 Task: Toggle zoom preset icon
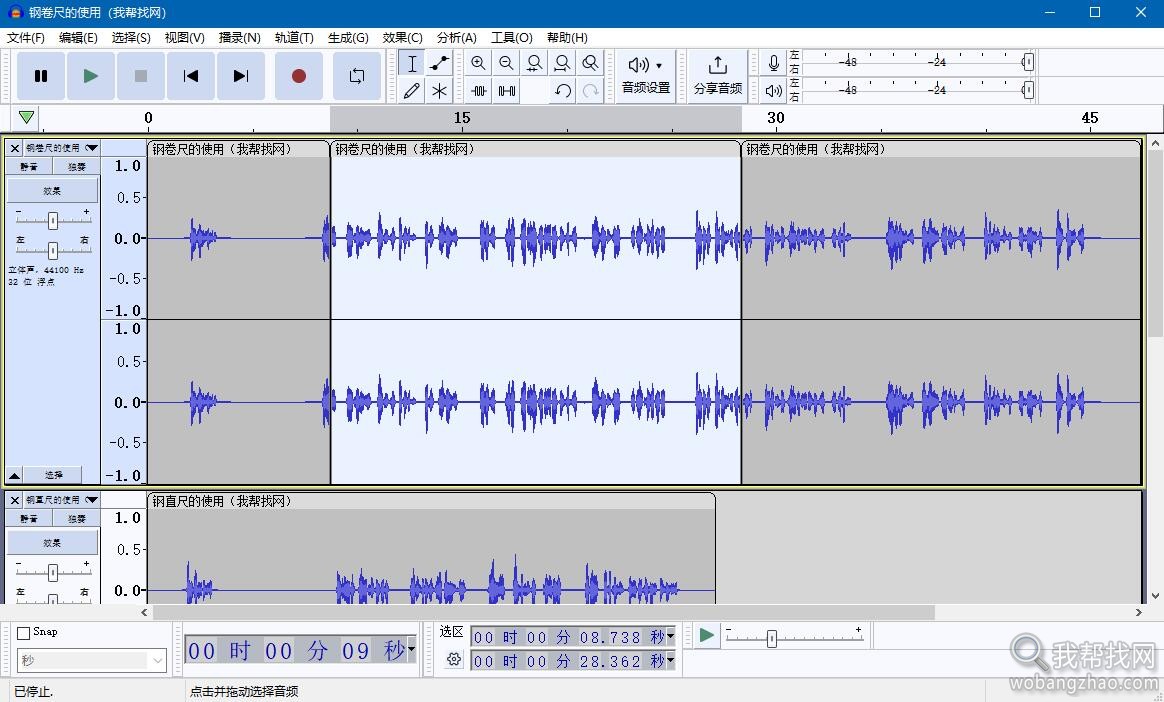590,63
